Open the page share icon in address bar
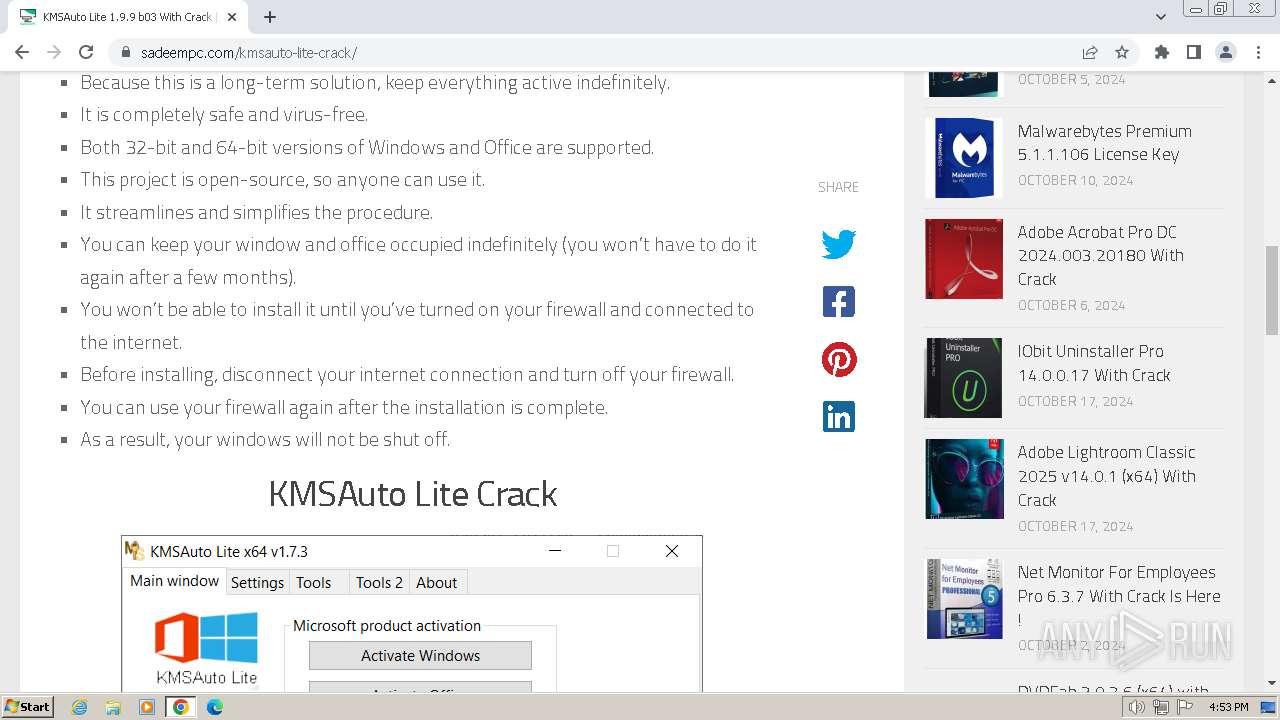The width and height of the screenshot is (1280, 720). [1090, 52]
